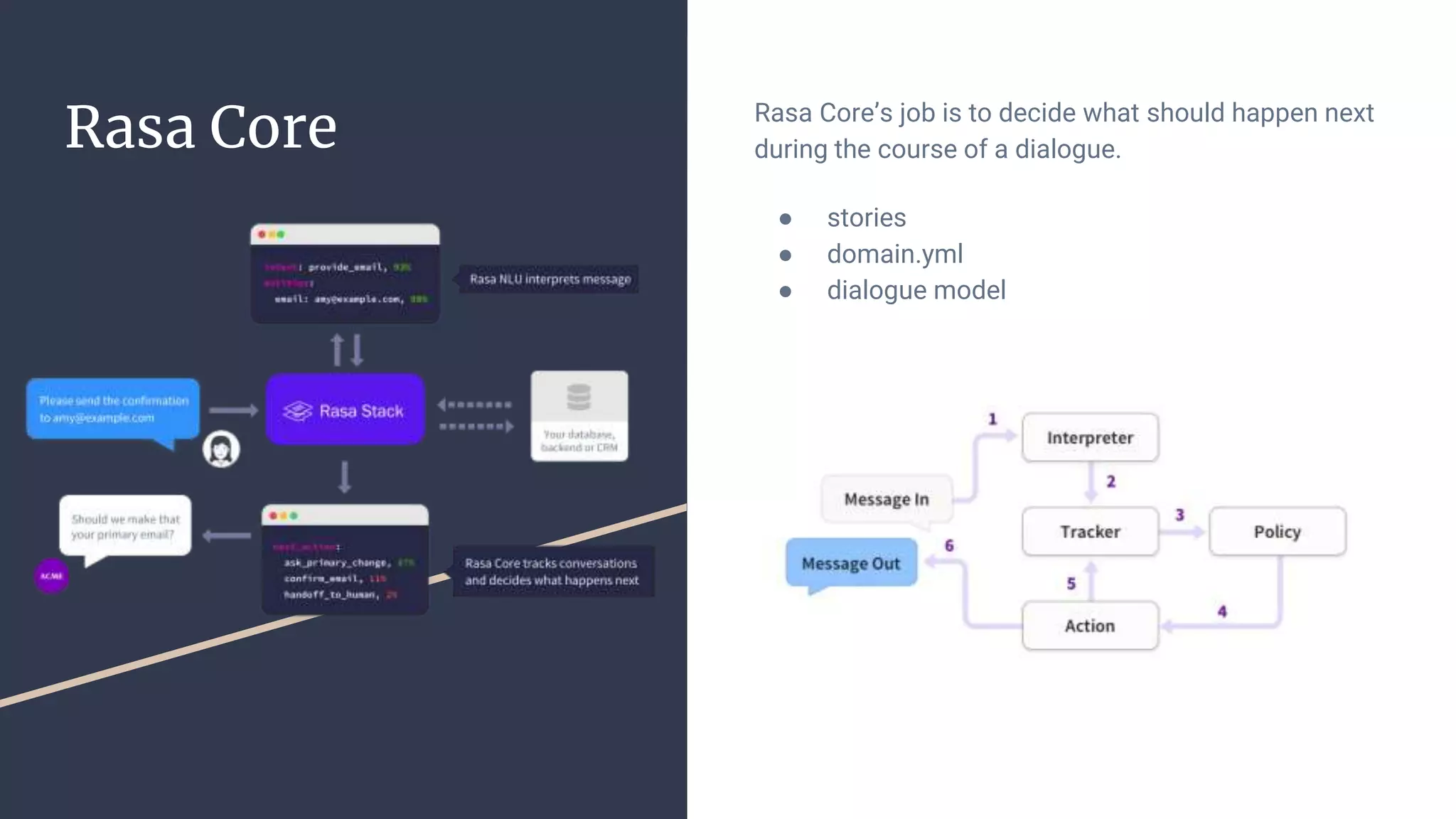Click the 'Rasa Core's job' description paragraph
Viewport: 1456px width, 819px height.
click(x=1064, y=131)
